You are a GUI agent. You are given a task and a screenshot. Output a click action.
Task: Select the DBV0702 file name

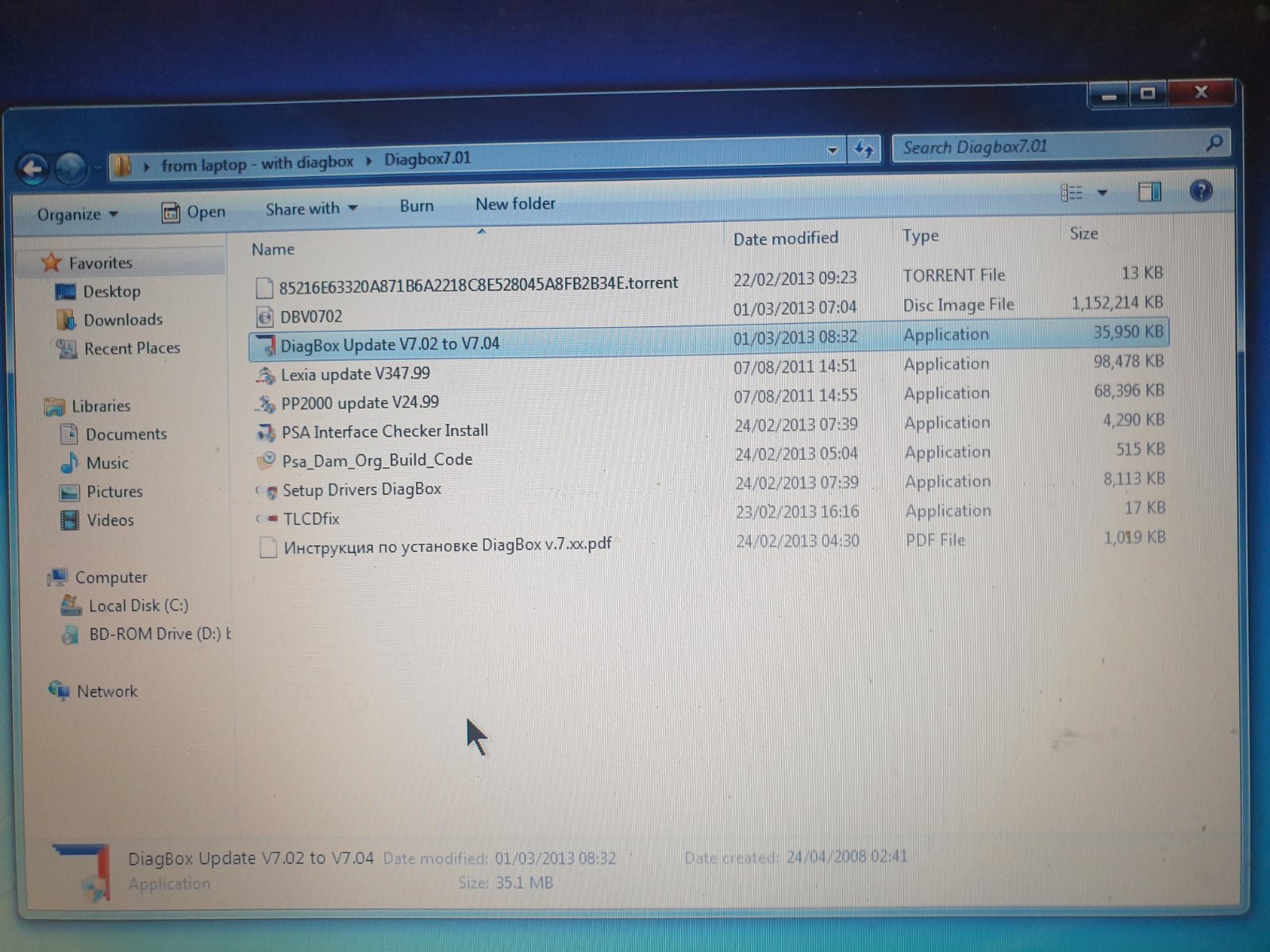[311, 317]
